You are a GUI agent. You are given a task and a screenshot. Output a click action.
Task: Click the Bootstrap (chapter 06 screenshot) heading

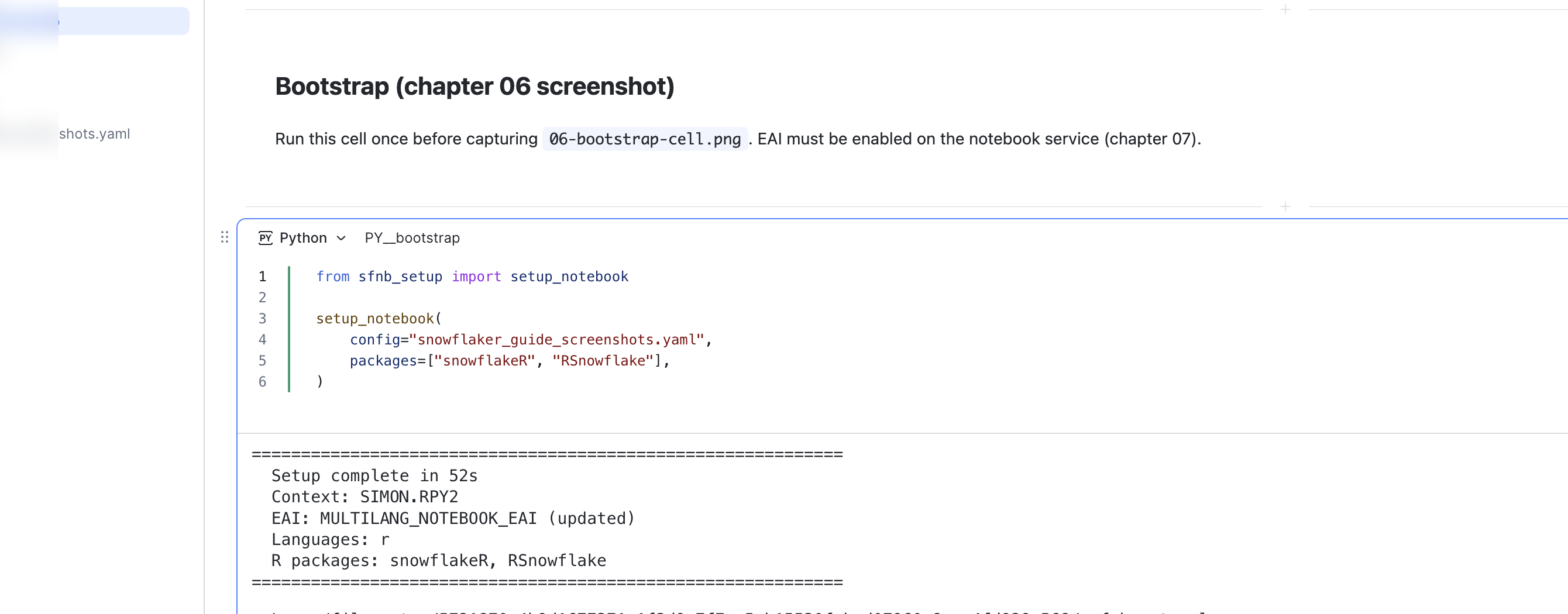coord(474,87)
